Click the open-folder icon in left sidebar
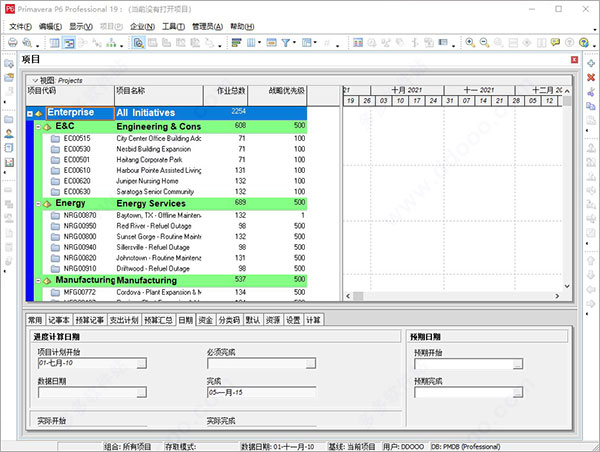Viewport: 600px width, 452px height. [9, 78]
